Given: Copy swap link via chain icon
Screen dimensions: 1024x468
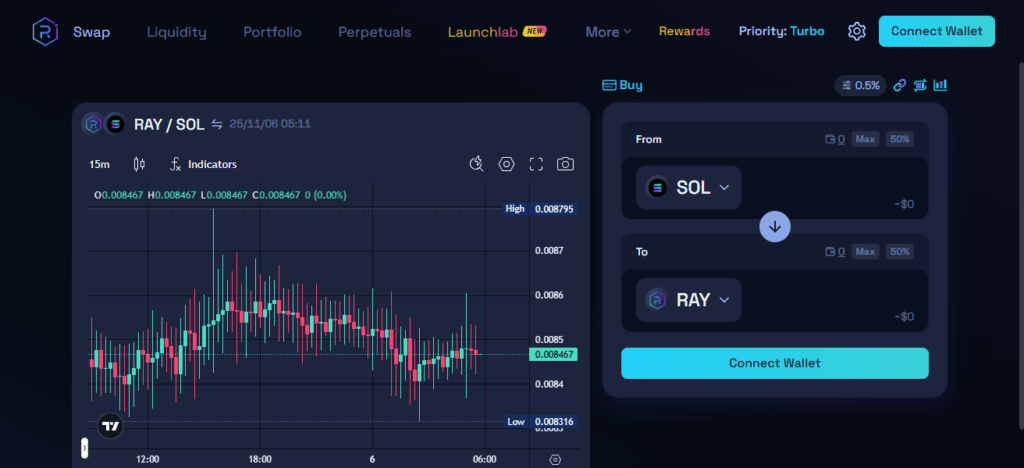Looking at the screenshot, I should [899, 85].
